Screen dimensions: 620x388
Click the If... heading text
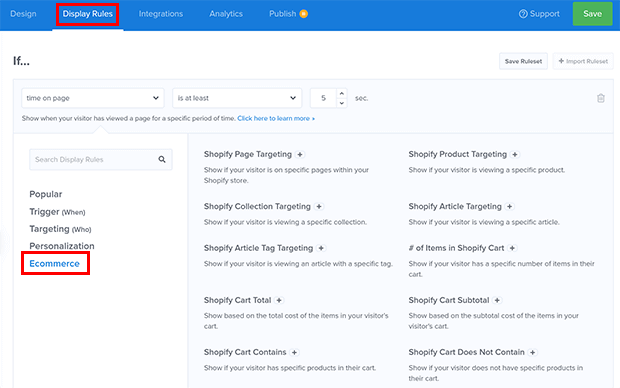[21, 61]
